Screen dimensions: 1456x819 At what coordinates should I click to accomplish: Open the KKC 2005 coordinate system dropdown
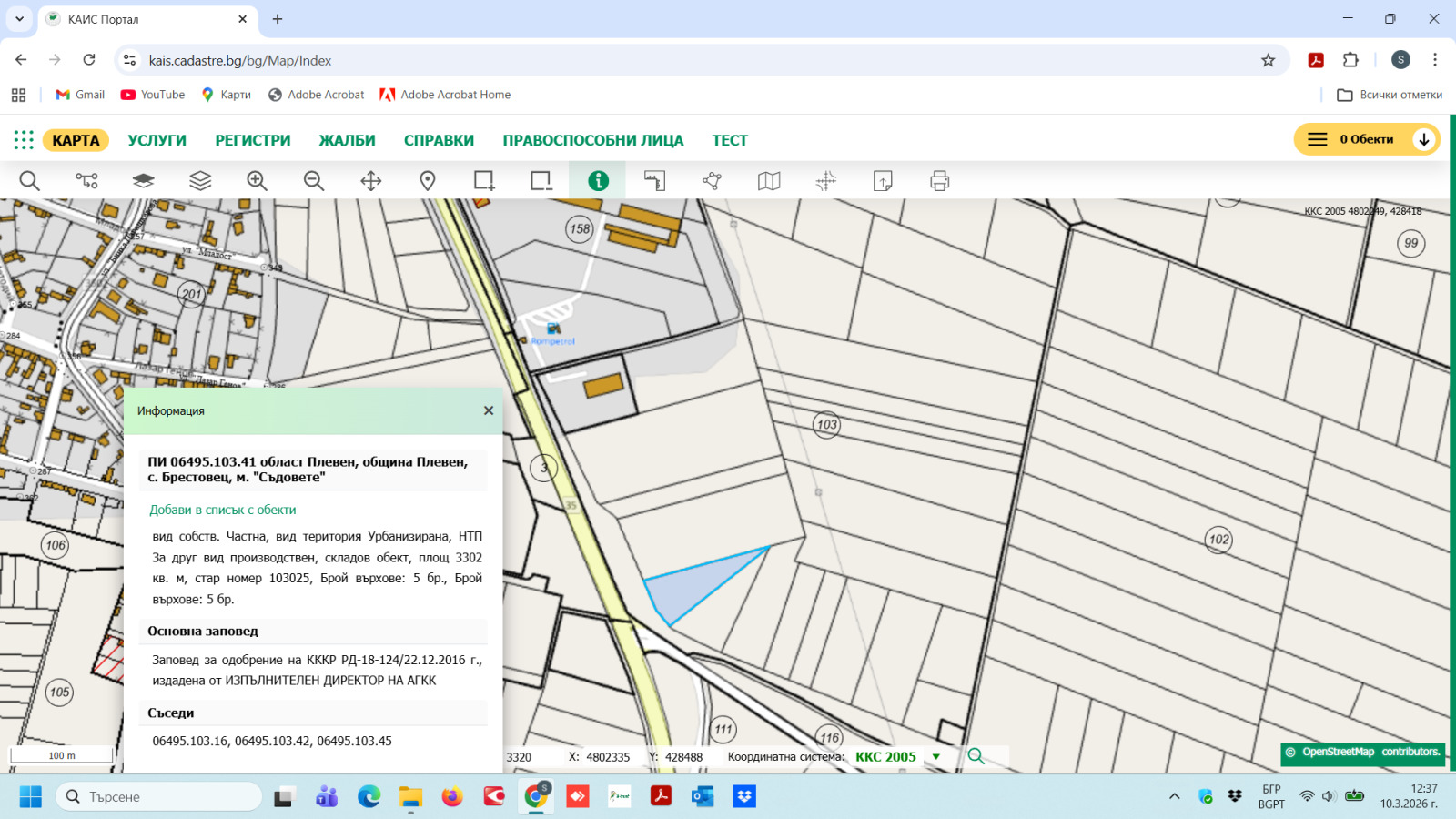935,756
